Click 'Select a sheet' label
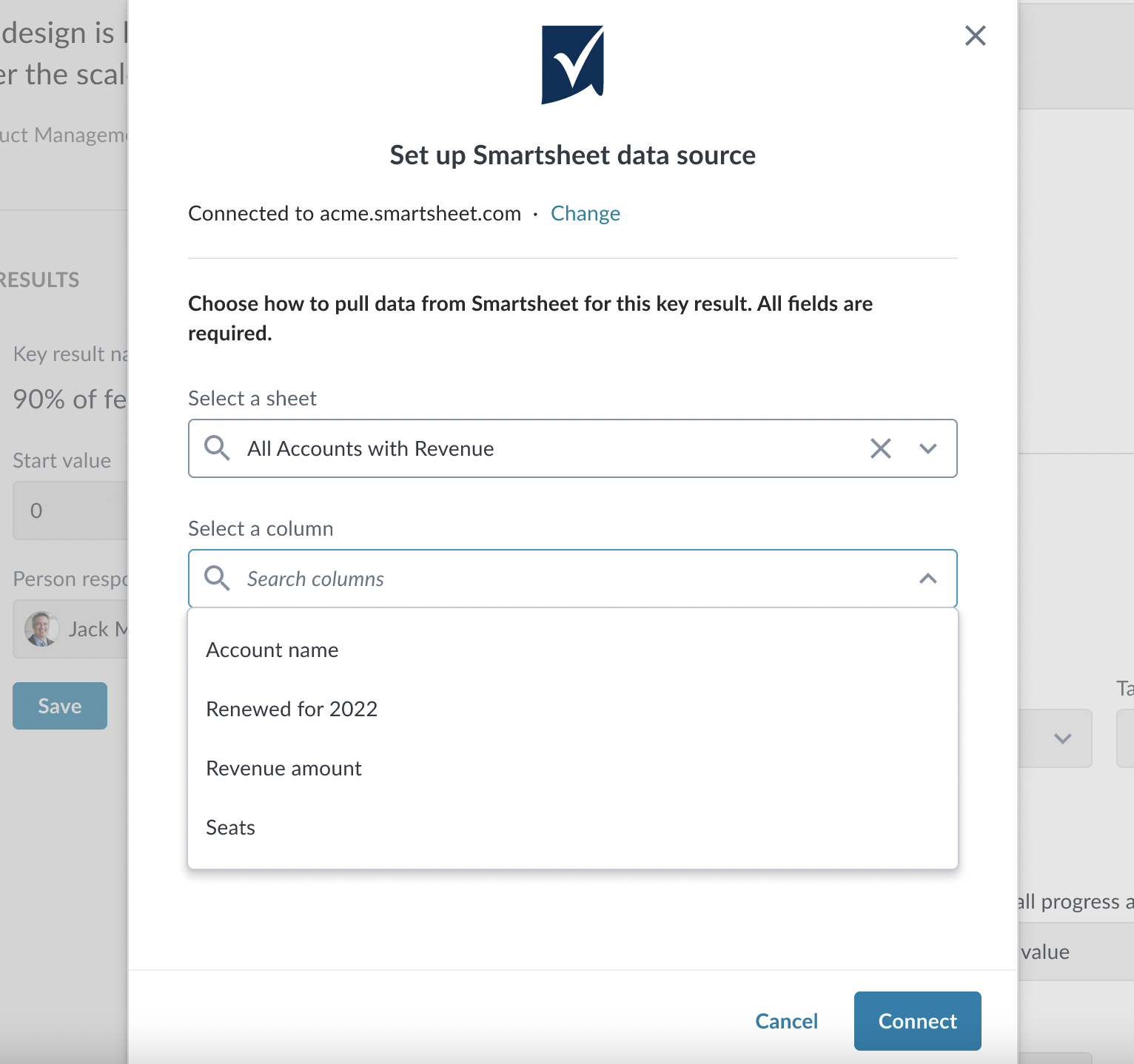 tap(252, 398)
